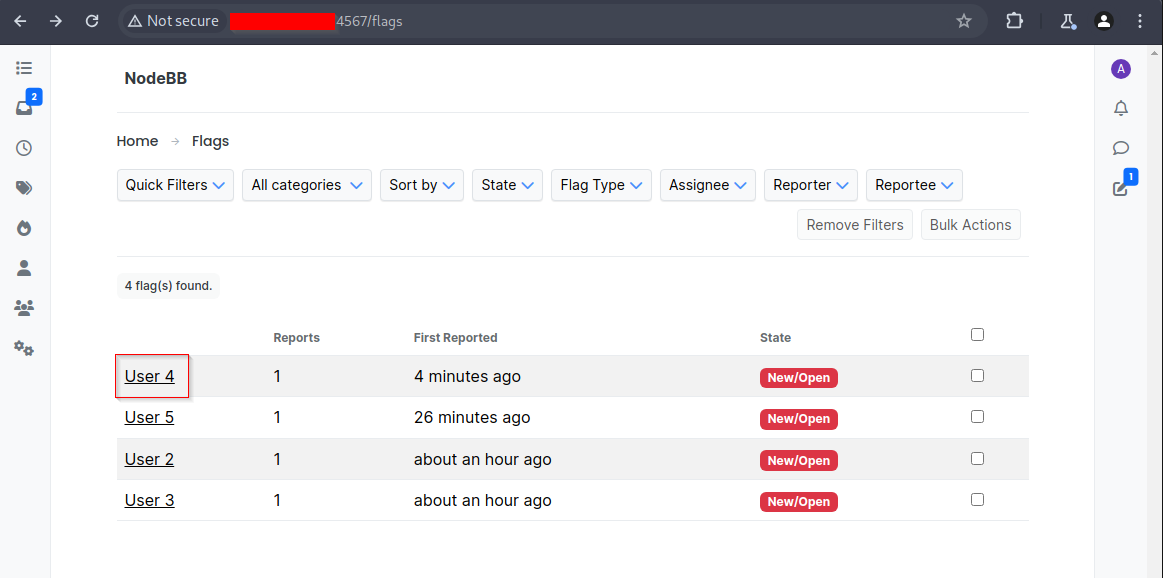
Task: Open Popular topics flame icon
Action: point(24,228)
